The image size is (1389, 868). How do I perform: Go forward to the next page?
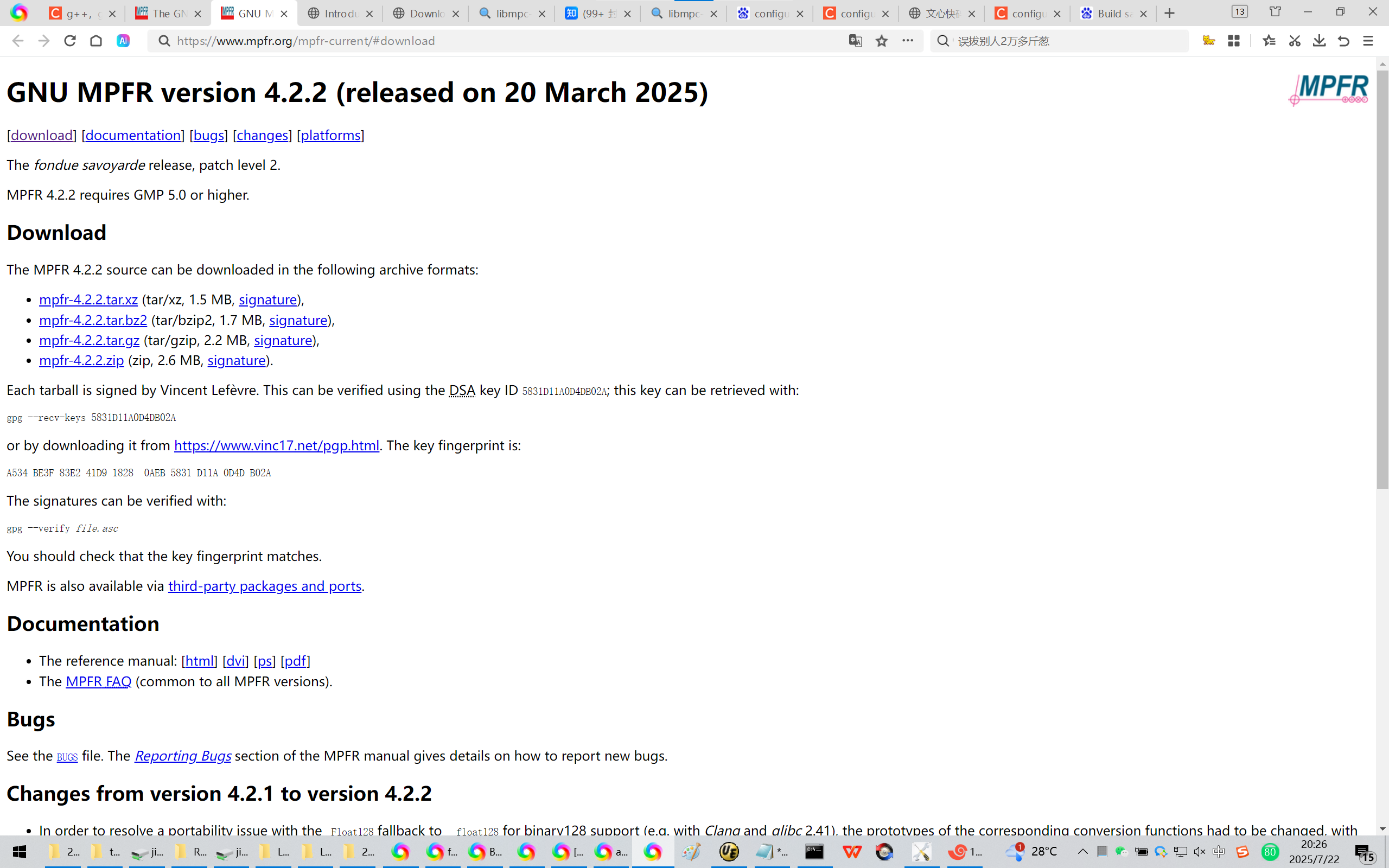pyautogui.click(x=43, y=41)
